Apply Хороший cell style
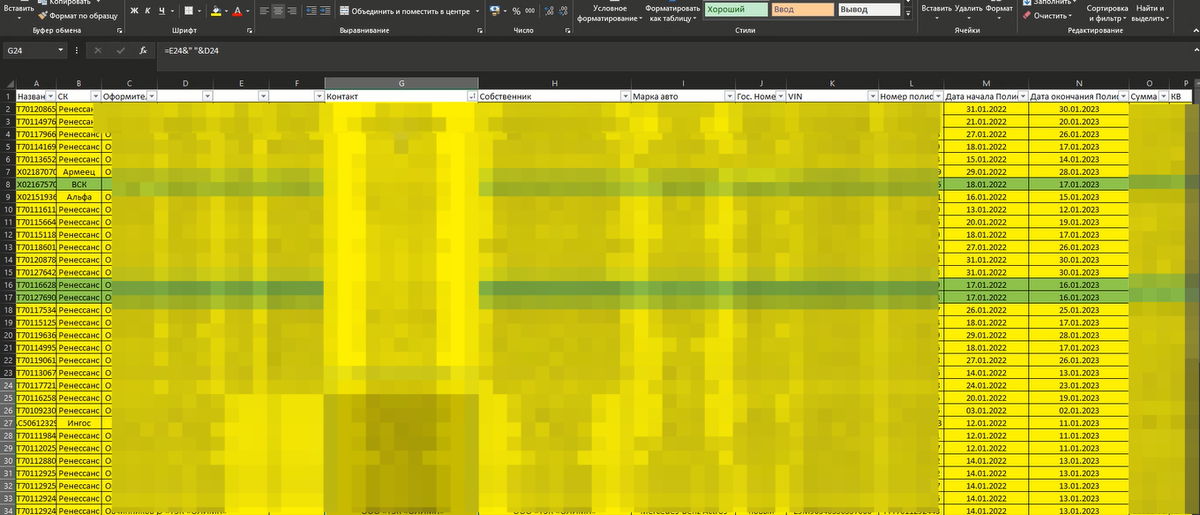Viewport: 1200px width, 515px height. pyautogui.click(x=736, y=9)
